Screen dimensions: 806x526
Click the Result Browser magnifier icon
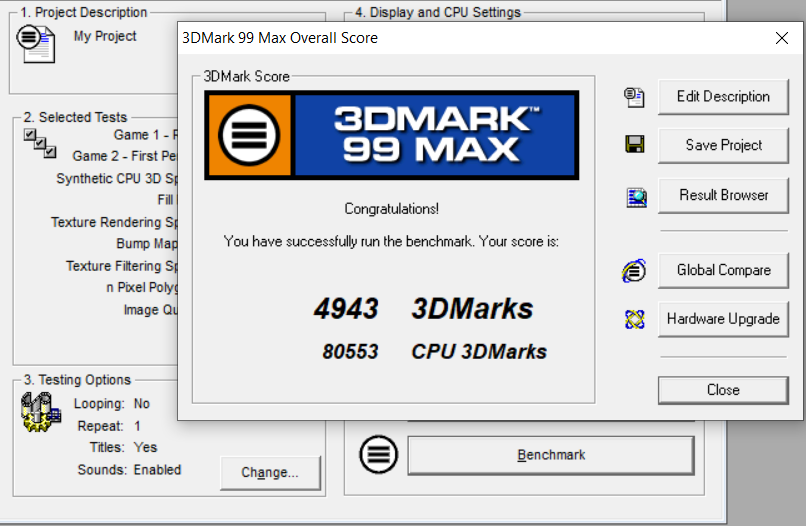pos(636,197)
